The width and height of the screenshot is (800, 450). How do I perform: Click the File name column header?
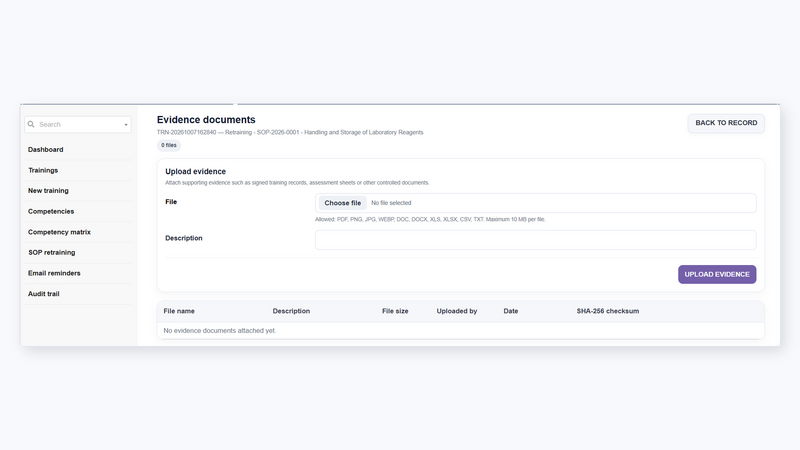point(179,311)
